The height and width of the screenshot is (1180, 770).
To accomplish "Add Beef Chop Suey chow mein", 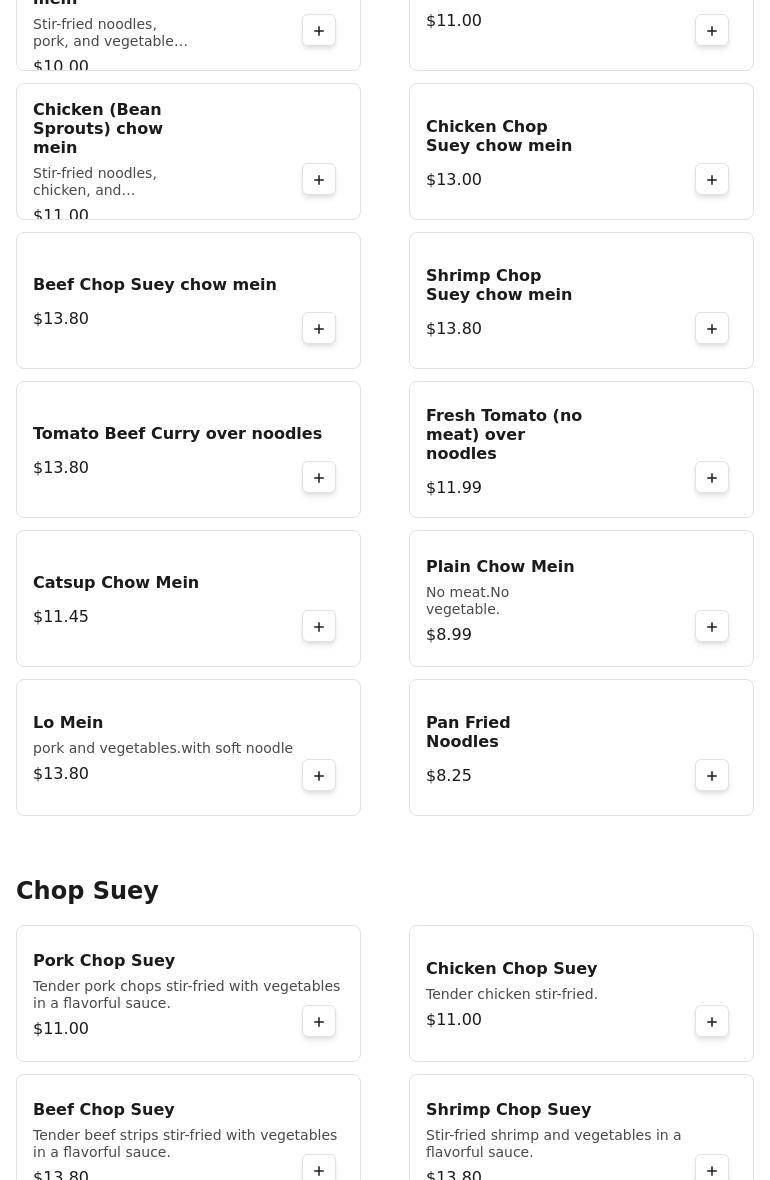I will 319,329.
